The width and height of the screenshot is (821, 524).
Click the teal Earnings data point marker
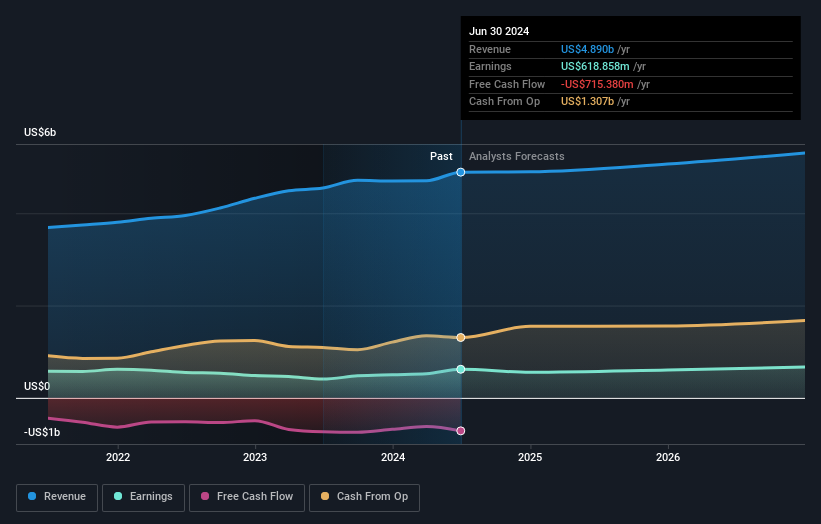click(461, 370)
